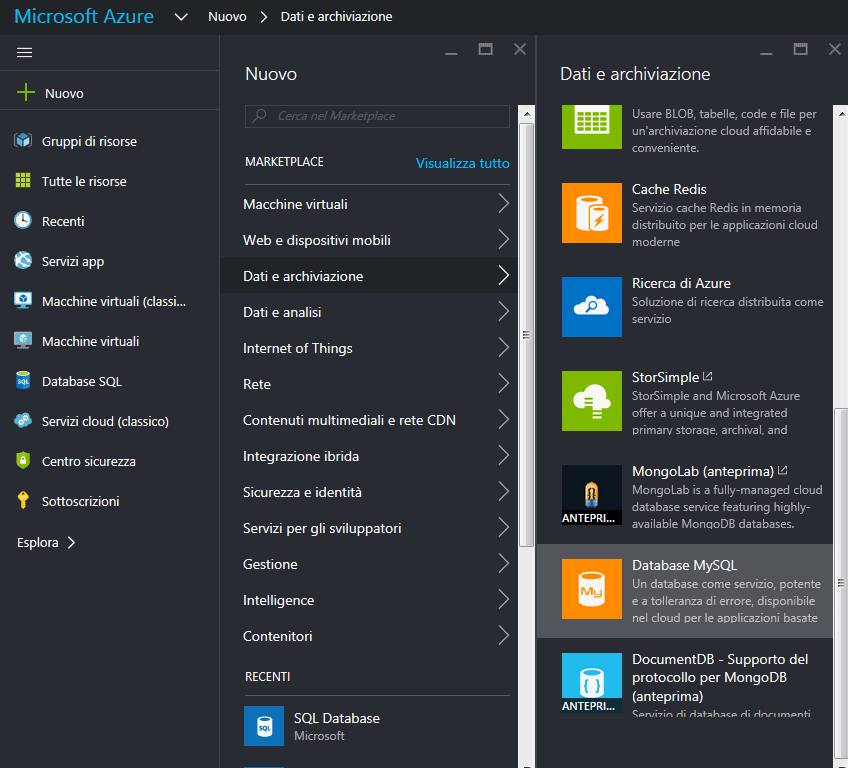Click scroll-up arrow of Nuovo blade

point(526,114)
